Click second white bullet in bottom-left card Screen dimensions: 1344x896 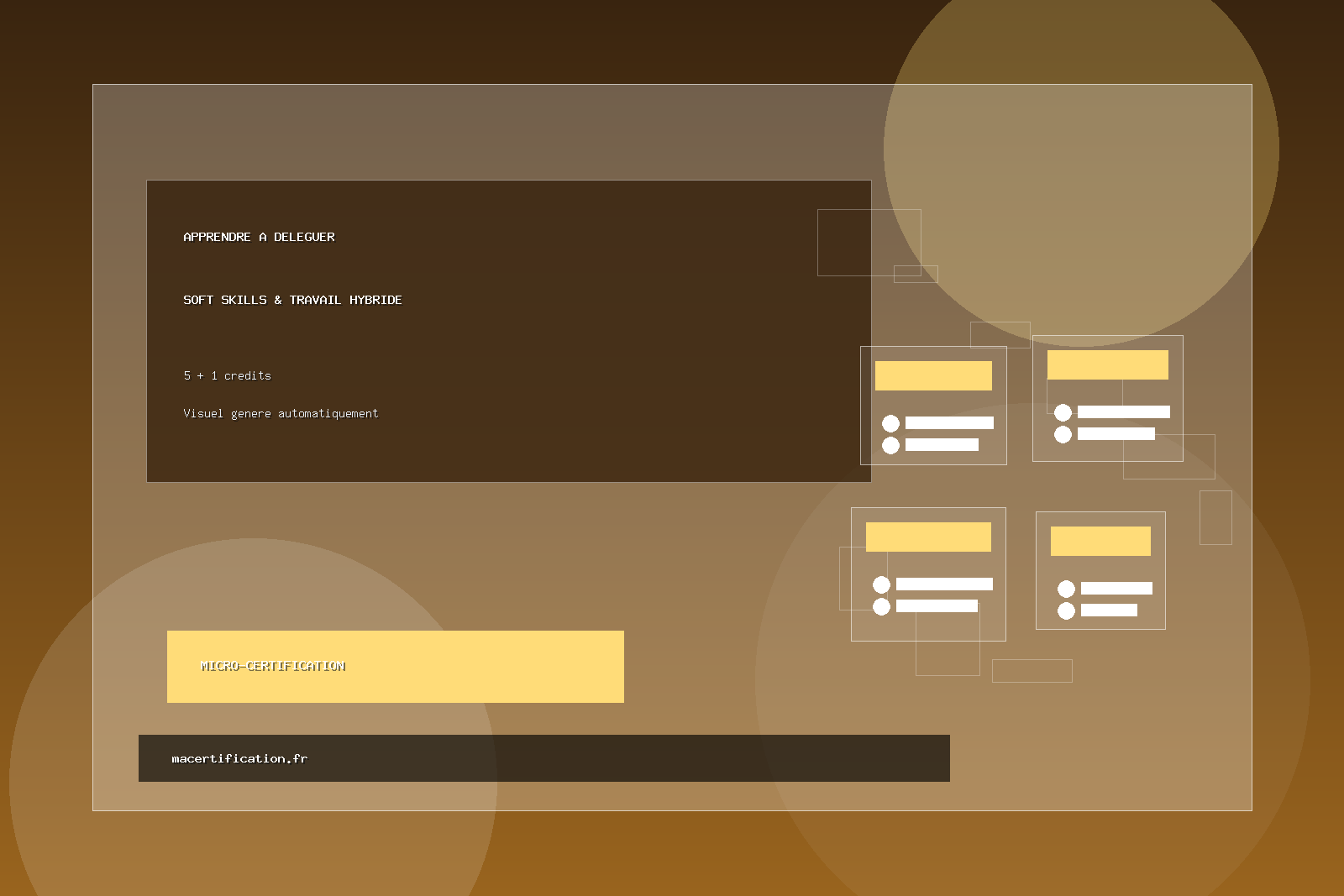tap(881, 606)
